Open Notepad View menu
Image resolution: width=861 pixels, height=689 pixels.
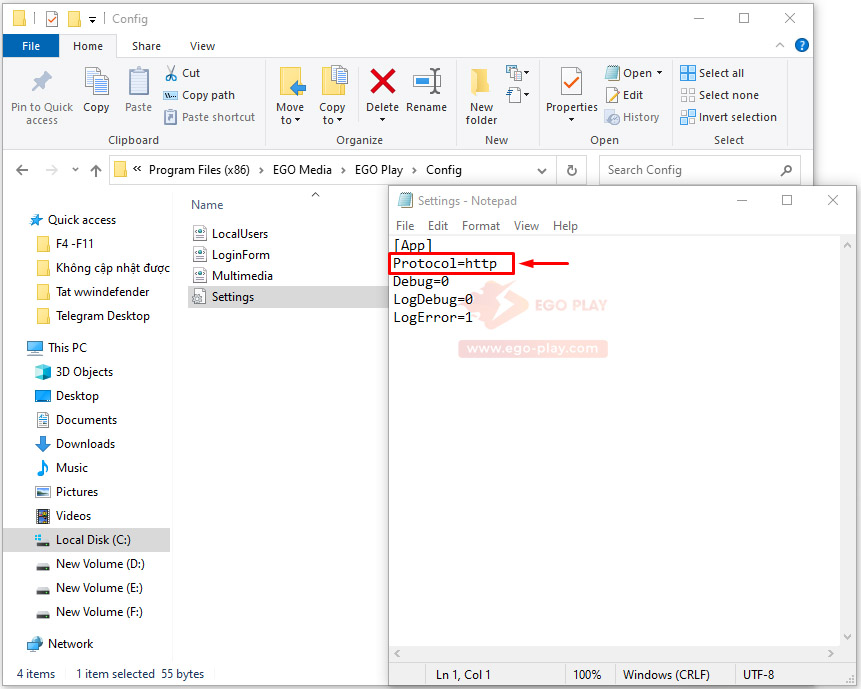526,226
